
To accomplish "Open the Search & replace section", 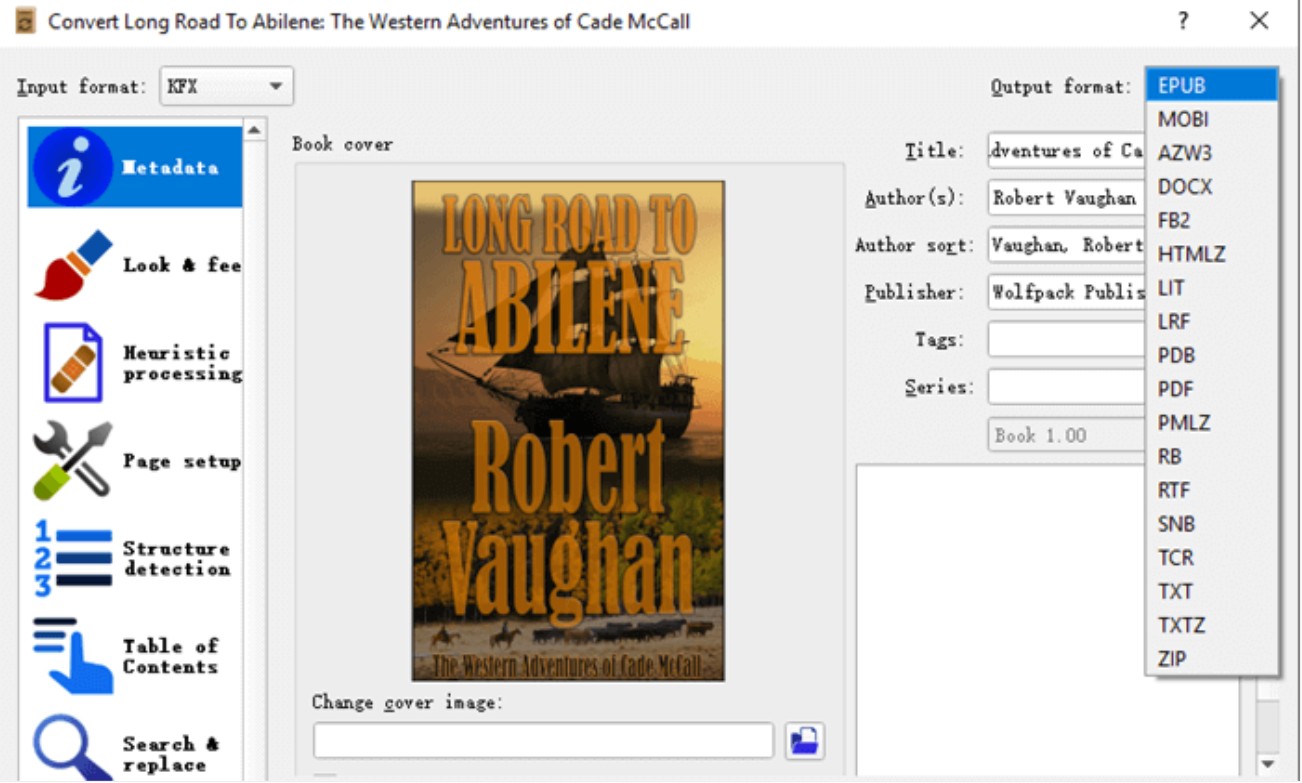I will [133, 750].
